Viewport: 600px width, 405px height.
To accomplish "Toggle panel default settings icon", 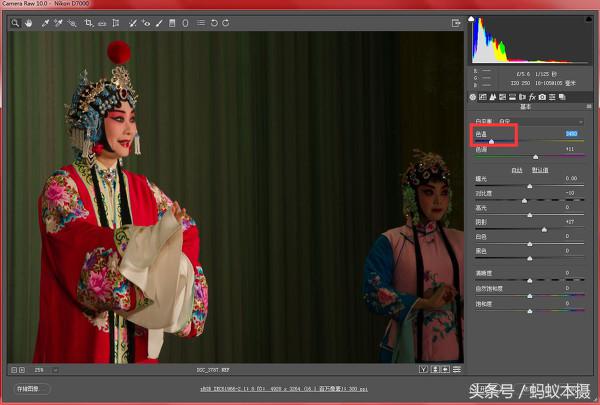I will coord(457,369).
